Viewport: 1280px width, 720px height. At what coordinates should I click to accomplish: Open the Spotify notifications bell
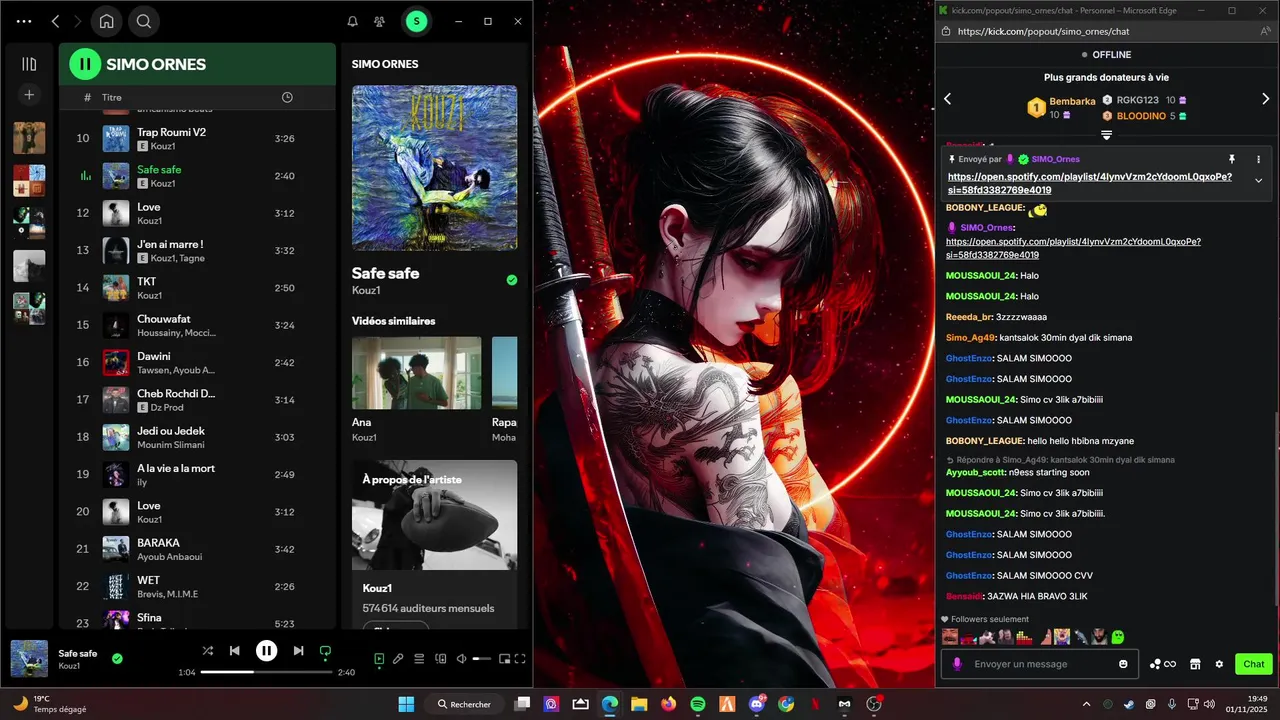(352, 21)
